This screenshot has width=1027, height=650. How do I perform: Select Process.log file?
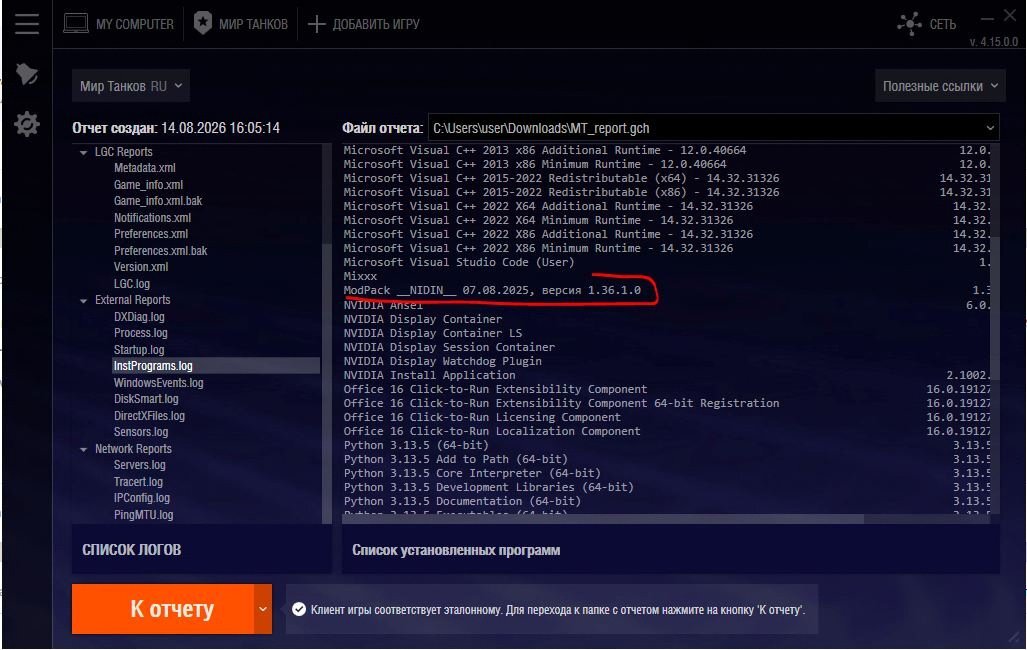(140, 333)
